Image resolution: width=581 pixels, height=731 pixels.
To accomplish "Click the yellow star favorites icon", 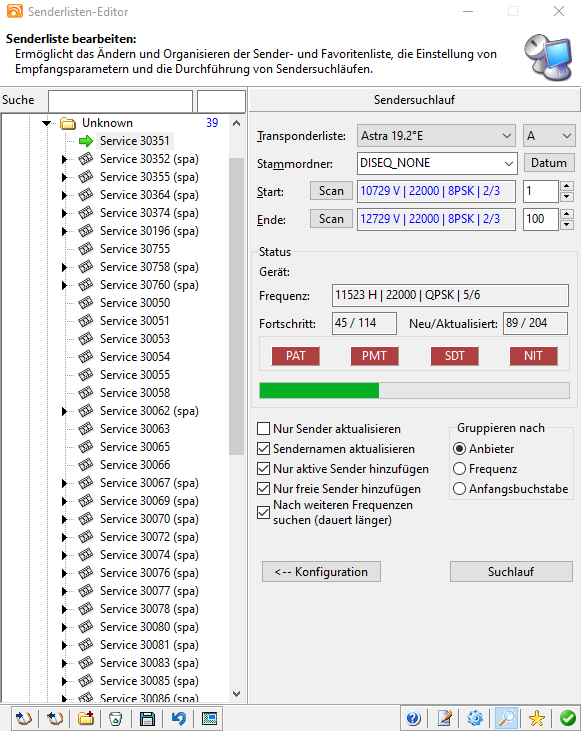I will click(537, 718).
